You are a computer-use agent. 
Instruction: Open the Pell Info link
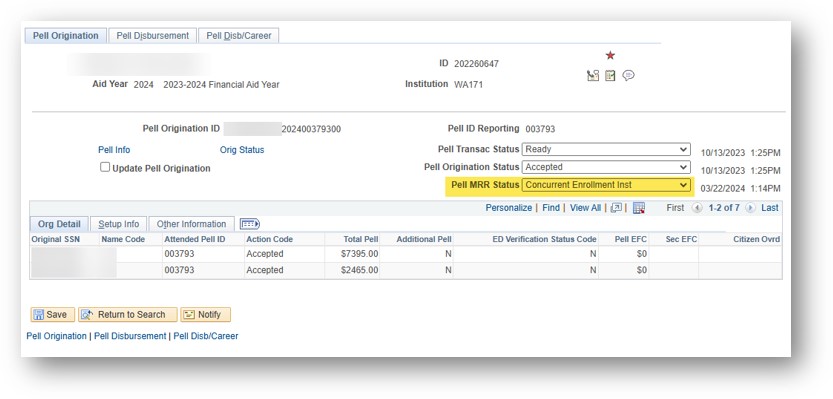pyautogui.click(x=114, y=150)
